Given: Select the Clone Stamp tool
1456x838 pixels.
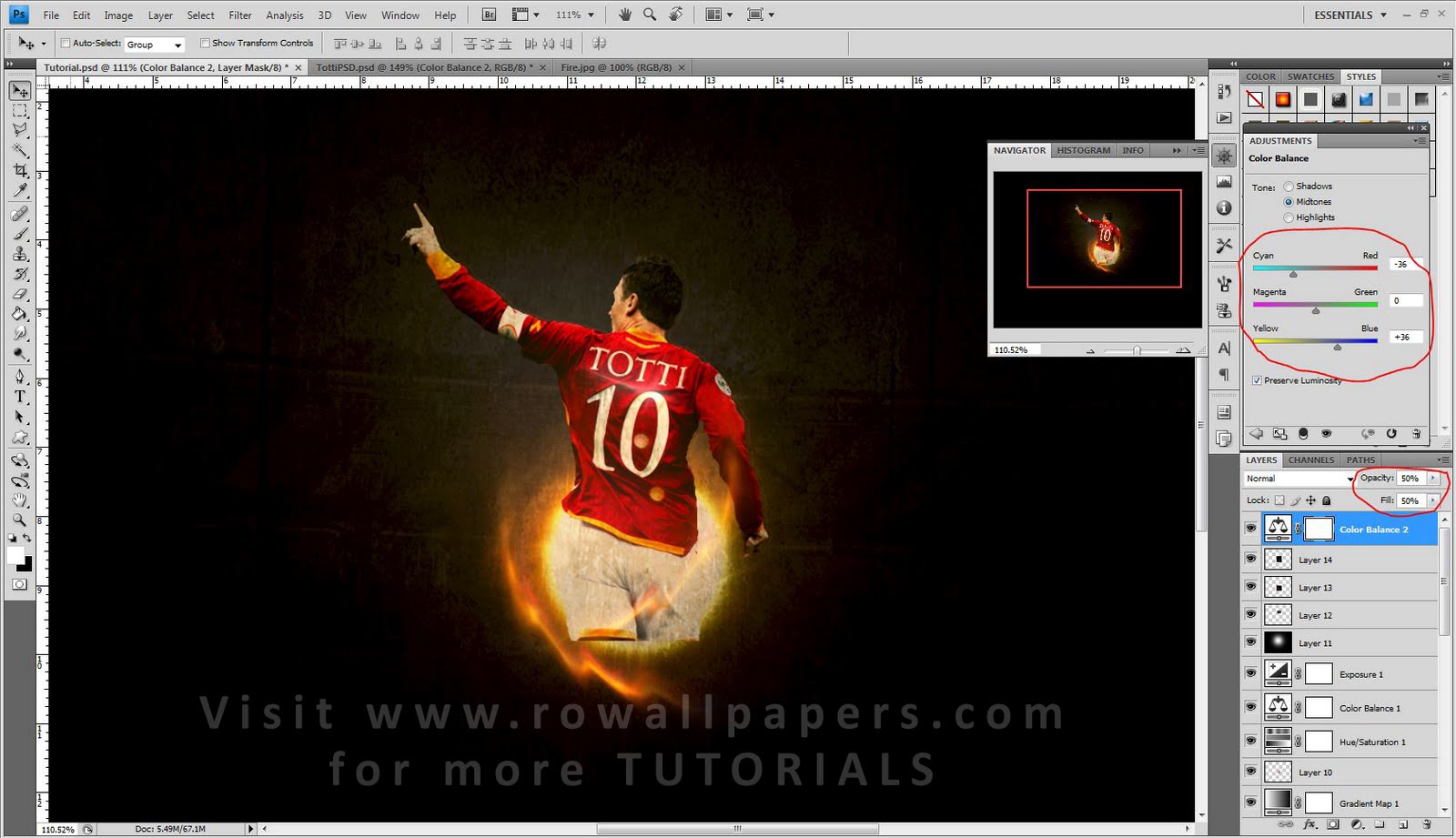Looking at the screenshot, I should tap(20, 254).
